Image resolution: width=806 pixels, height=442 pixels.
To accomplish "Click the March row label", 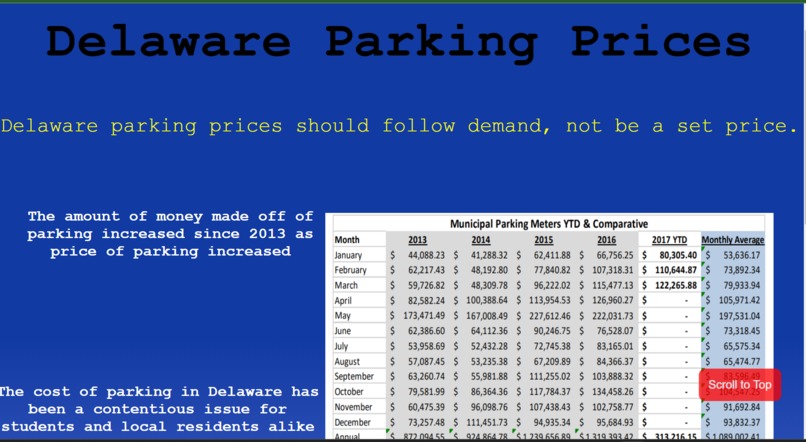I will coord(346,285).
